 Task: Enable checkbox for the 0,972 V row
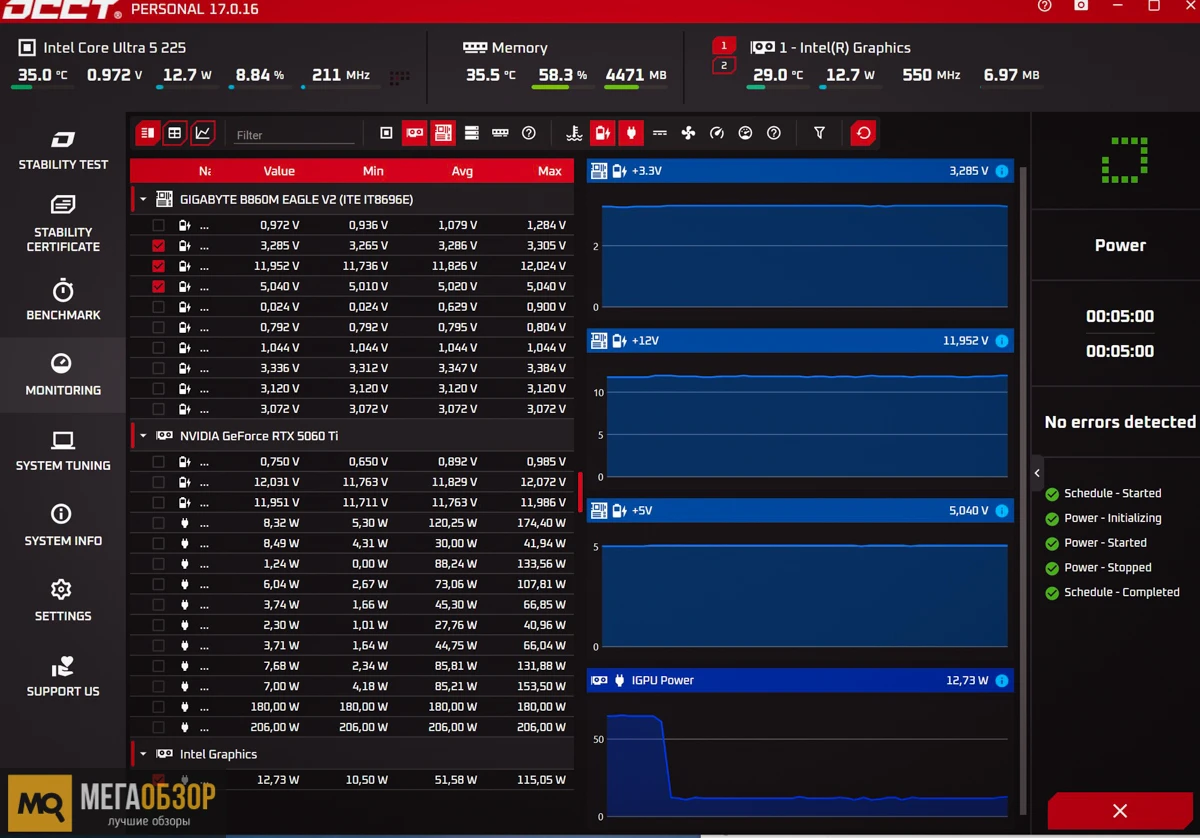(x=158, y=225)
